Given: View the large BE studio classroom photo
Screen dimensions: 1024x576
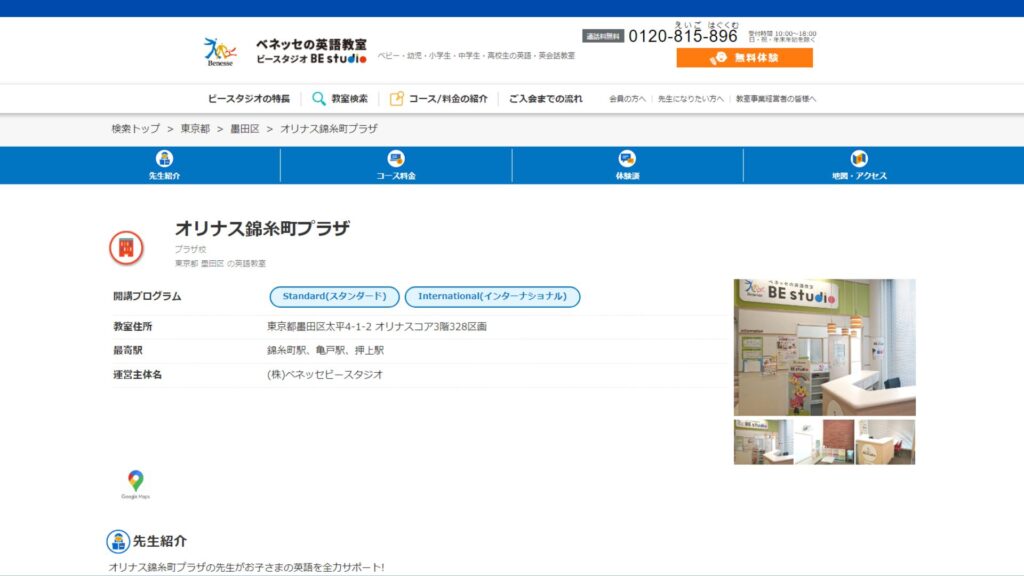Looking at the screenshot, I should 825,347.
